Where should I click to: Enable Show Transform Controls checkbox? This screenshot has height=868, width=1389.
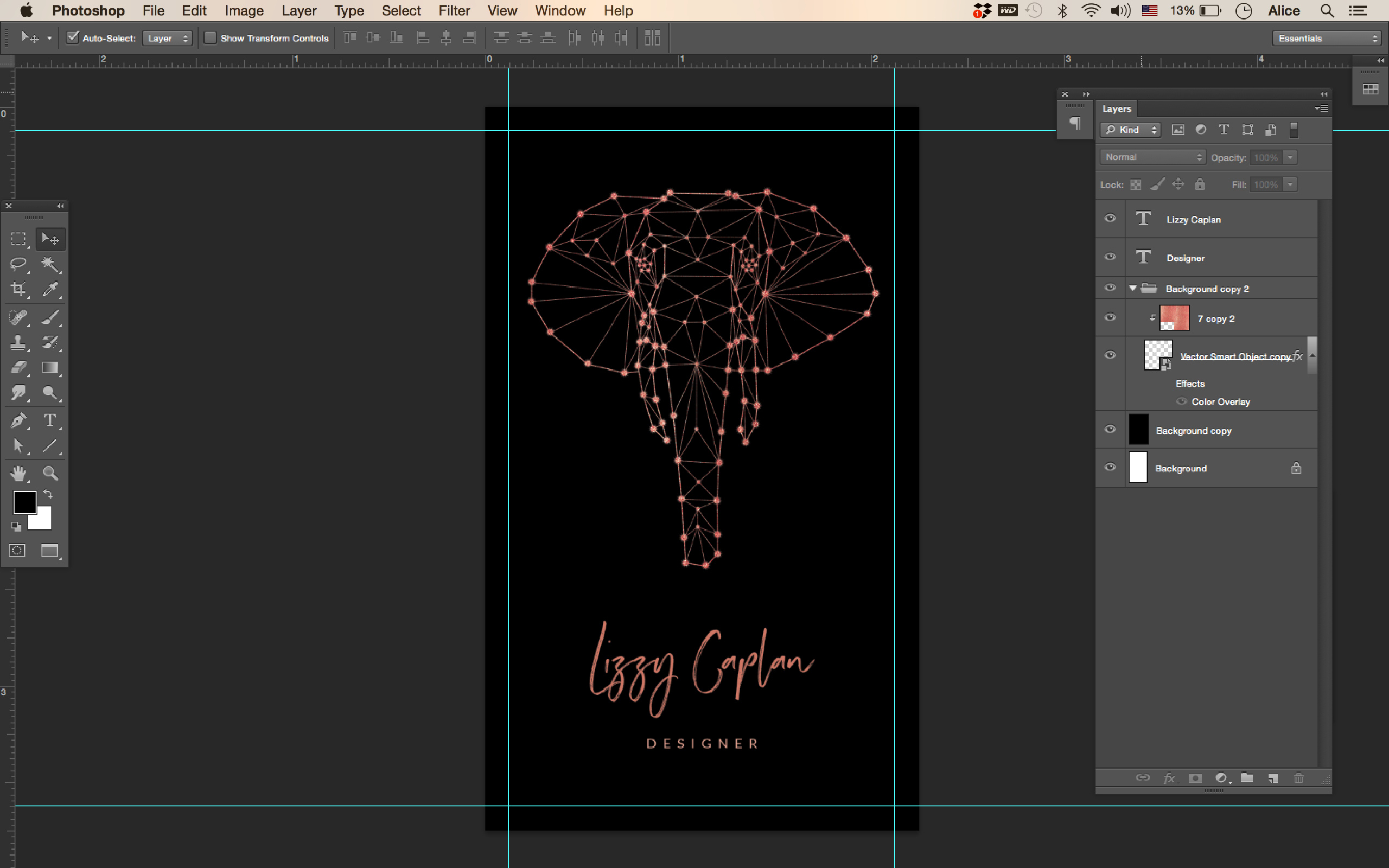click(x=211, y=38)
